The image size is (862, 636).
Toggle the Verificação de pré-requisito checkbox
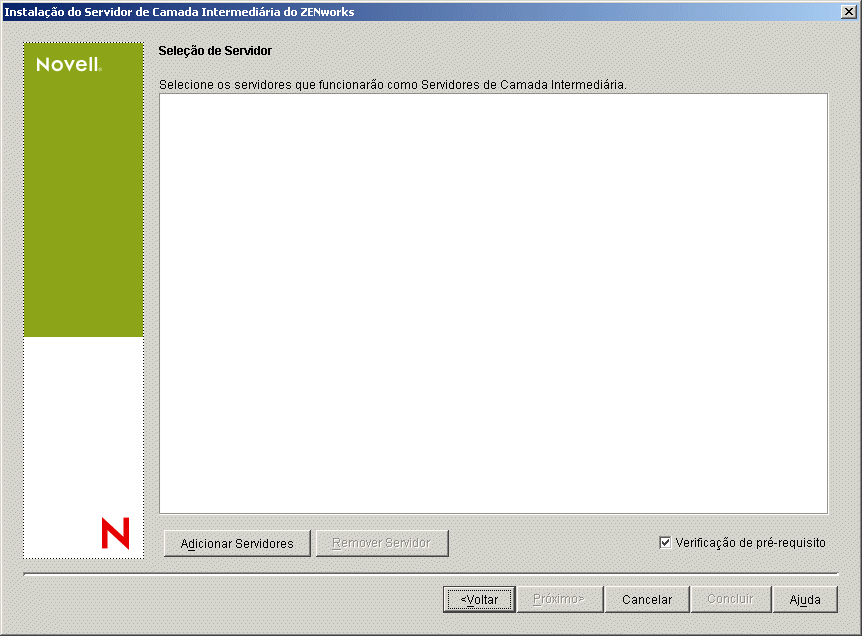pos(665,543)
